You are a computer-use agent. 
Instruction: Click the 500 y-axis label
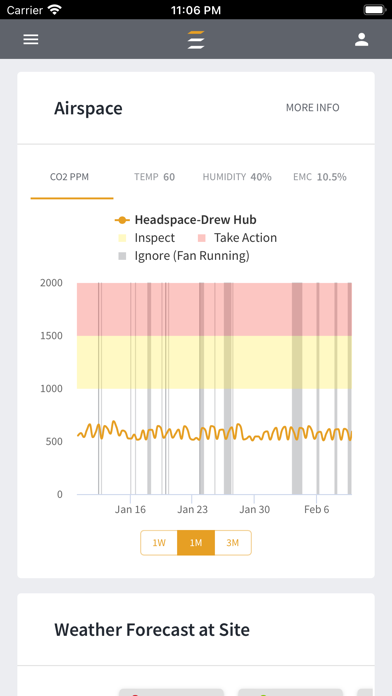coord(54,441)
